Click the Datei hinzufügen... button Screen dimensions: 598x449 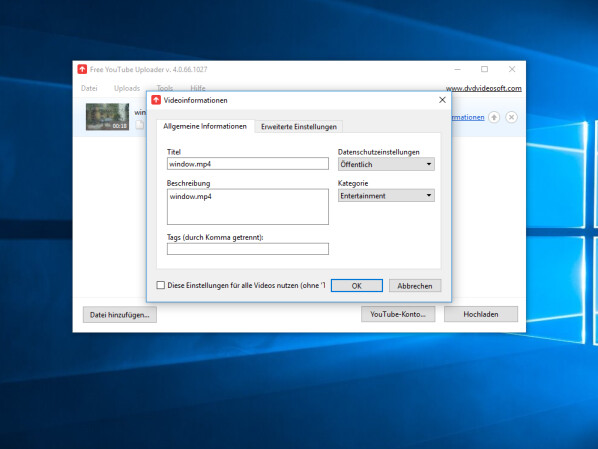click(x=120, y=315)
